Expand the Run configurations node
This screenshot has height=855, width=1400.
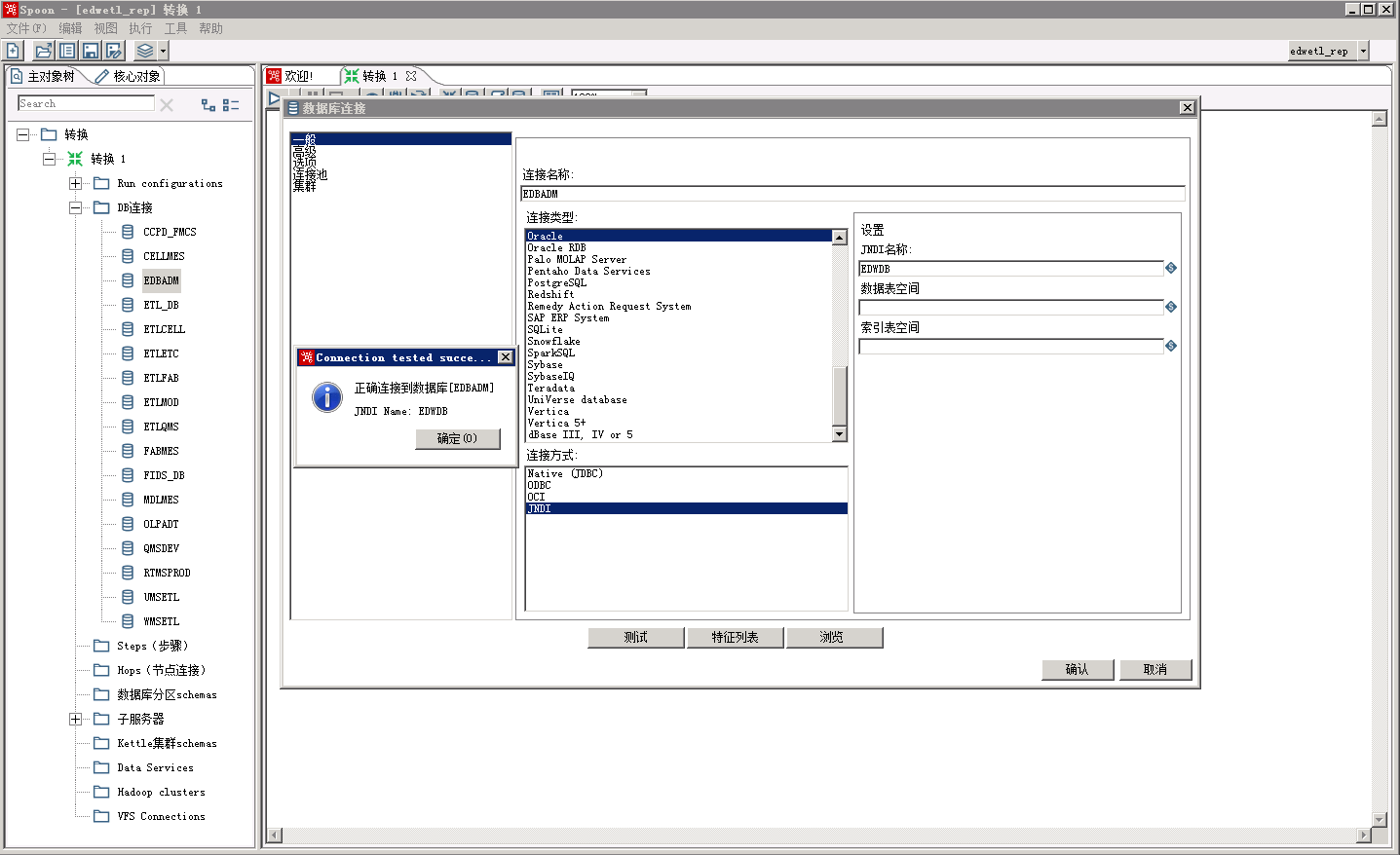pyautogui.click(x=75, y=183)
